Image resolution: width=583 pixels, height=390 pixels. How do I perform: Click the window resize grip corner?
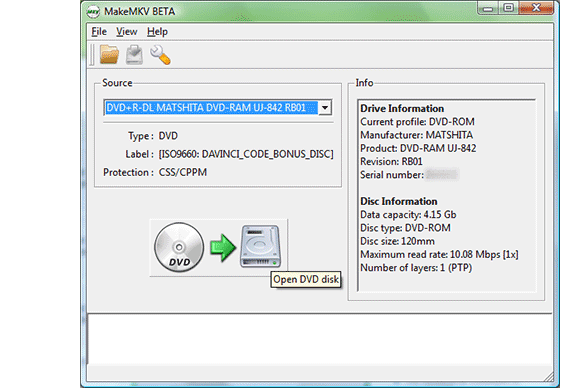(x=549, y=377)
